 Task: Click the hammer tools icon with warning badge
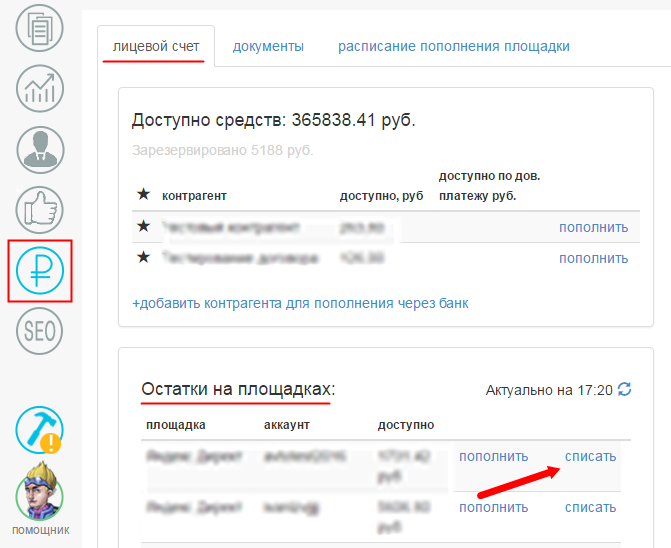pos(39,430)
